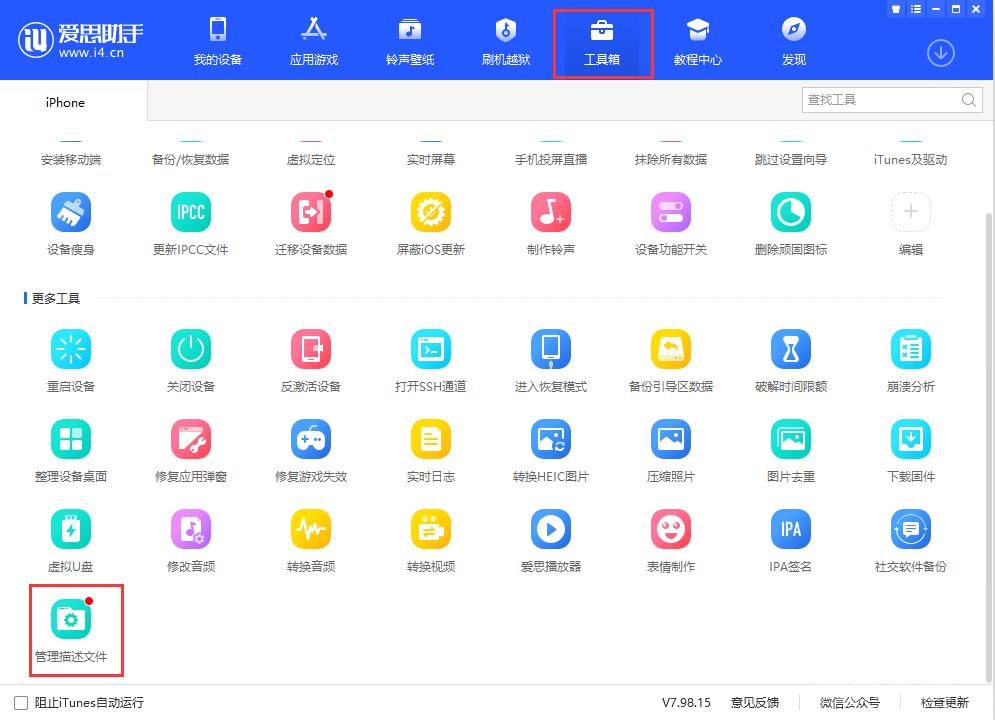Click the download arrow button top right

click(940, 53)
